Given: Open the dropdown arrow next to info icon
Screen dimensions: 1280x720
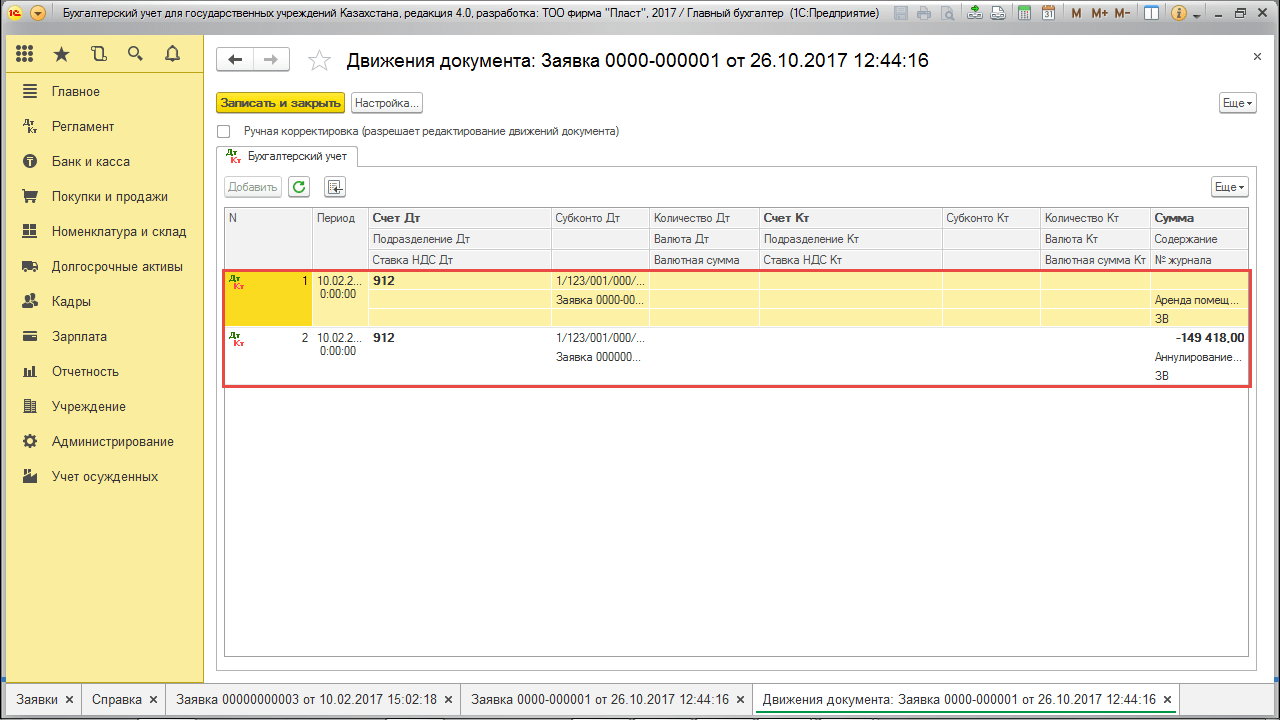Looking at the screenshot, I should [1197, 14].
